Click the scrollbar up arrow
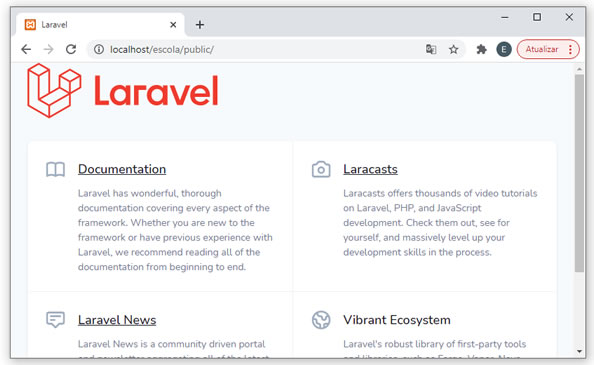Screen dimensions: 594x365 [579, 69]
